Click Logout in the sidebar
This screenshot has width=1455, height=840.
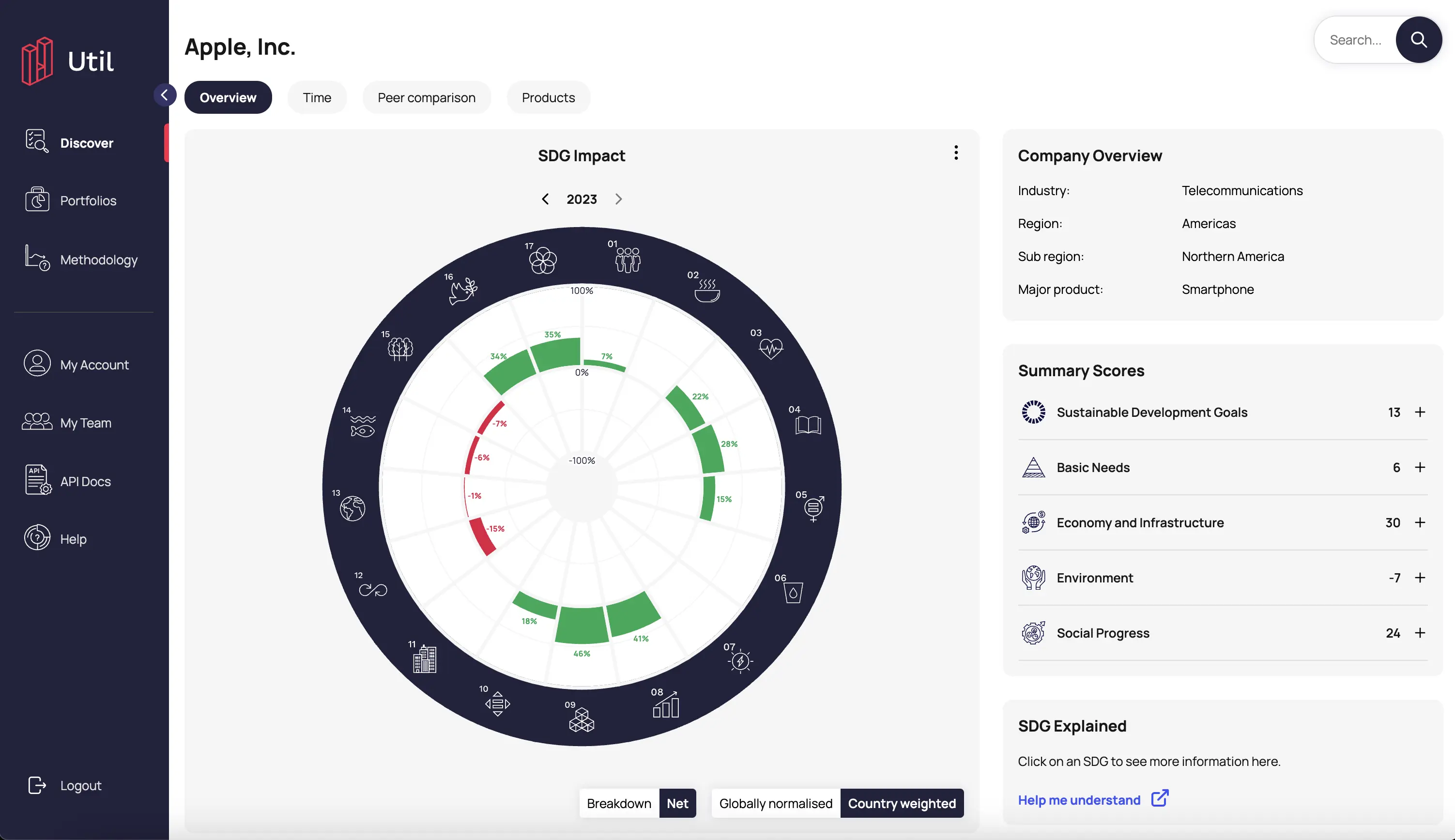(x=80, y=785)
